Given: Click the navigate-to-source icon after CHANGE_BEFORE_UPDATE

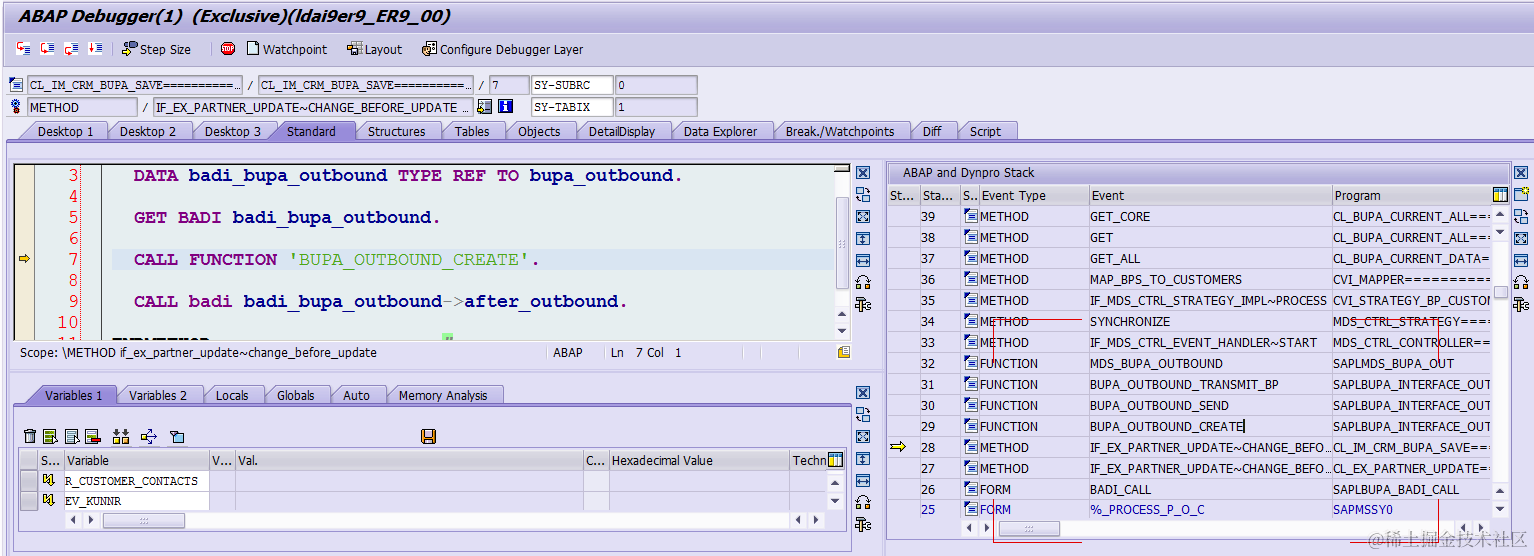Looking at the screenshot, I should (485, 107).
